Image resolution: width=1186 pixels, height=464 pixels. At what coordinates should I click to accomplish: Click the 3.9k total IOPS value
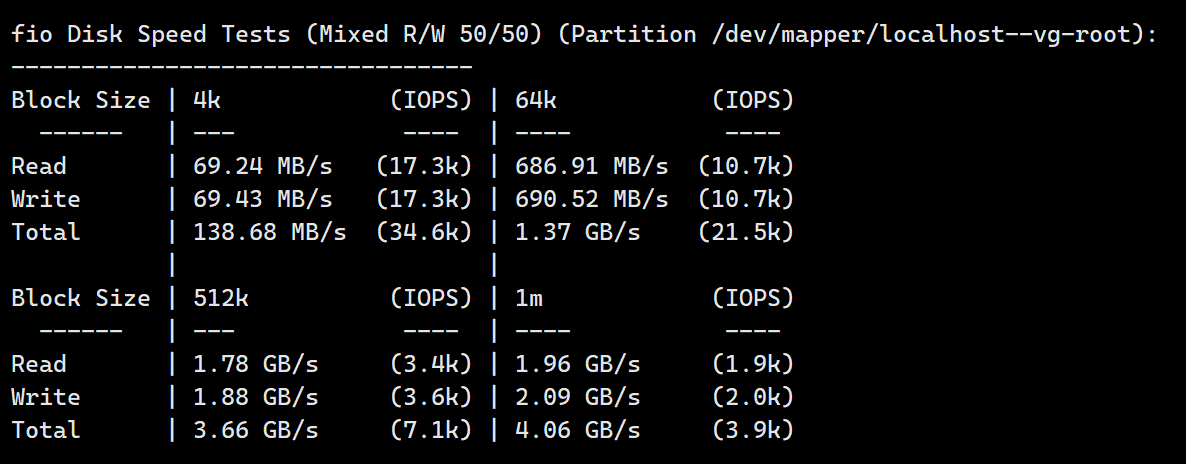pos(753,431)
